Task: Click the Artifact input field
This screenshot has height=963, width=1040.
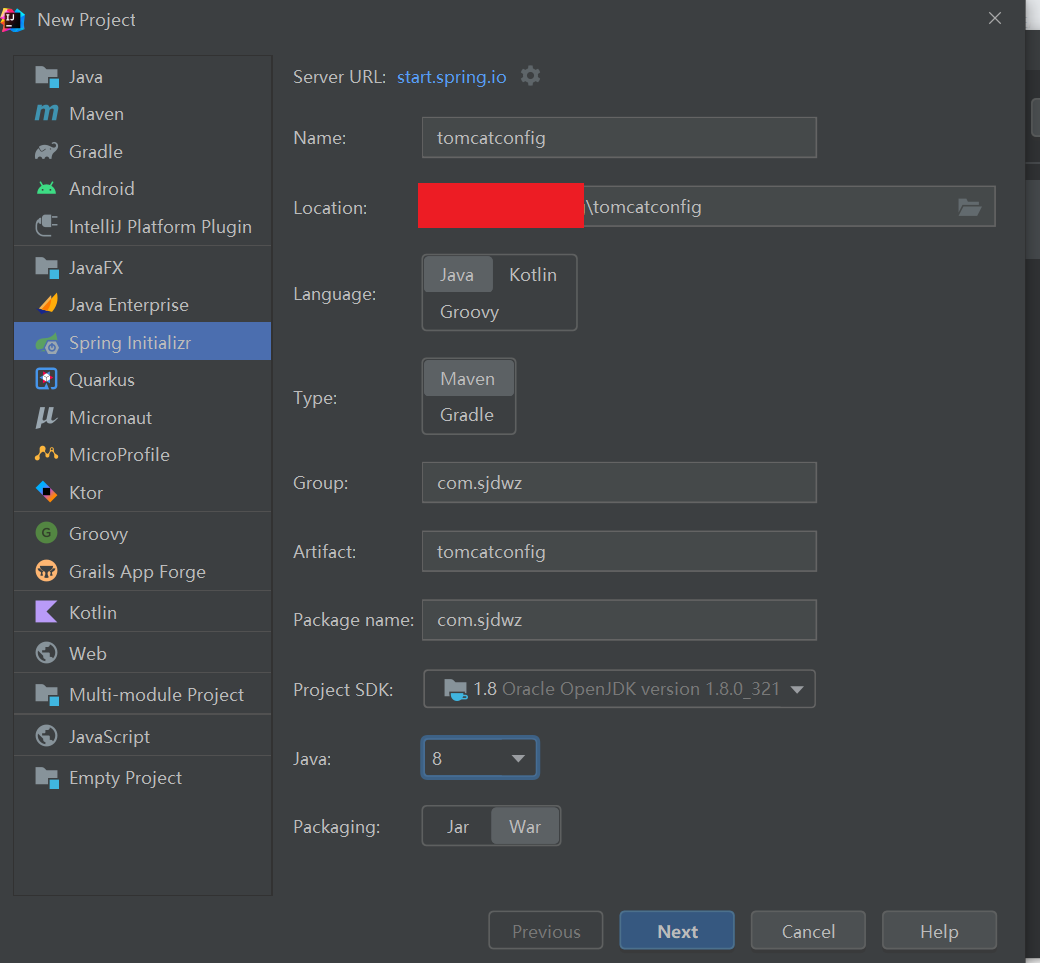Action: 619,551
